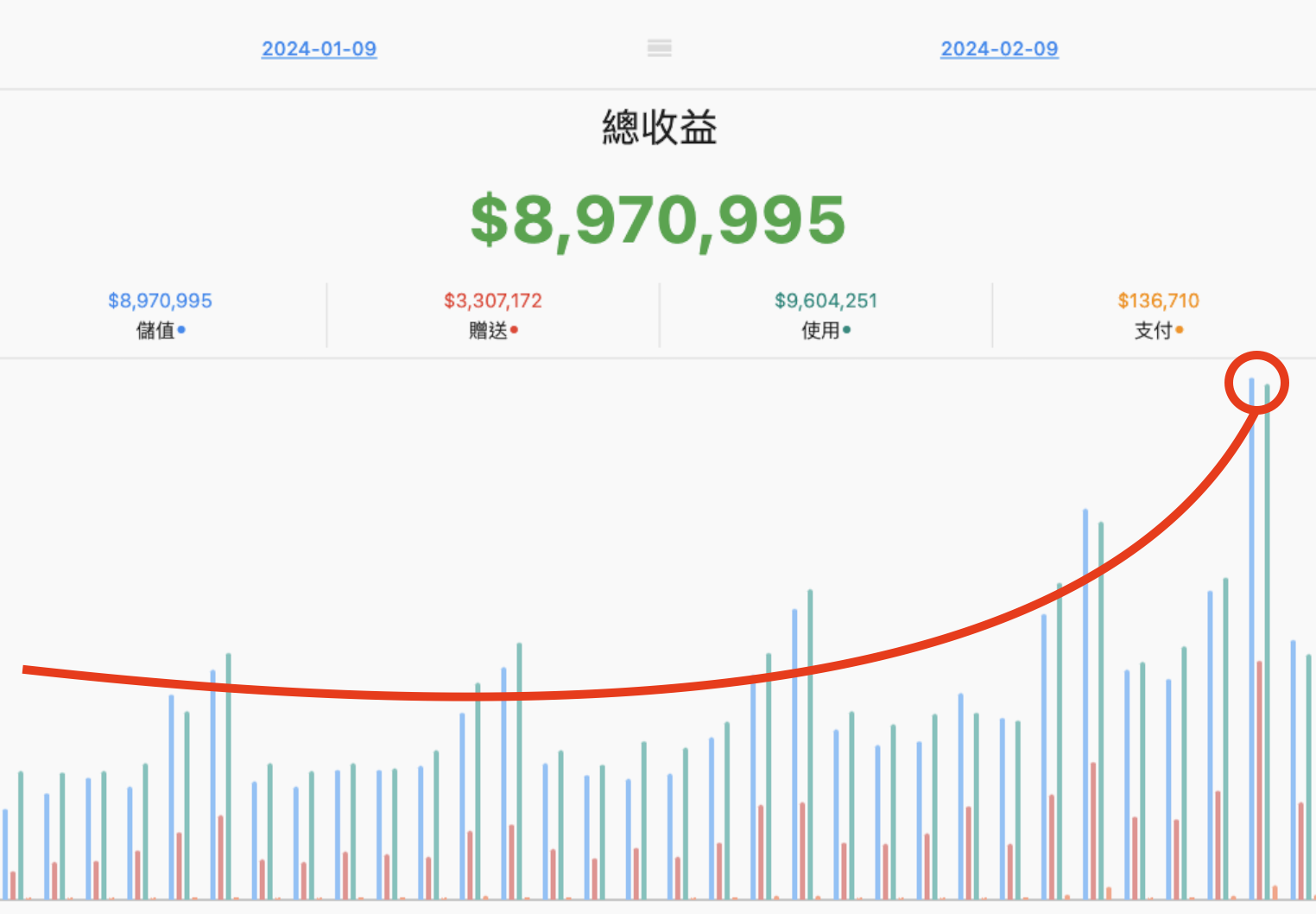Open the end date 2024-02-09 link
This screenshot has height=914, width=1316.
tap(999, 48)
